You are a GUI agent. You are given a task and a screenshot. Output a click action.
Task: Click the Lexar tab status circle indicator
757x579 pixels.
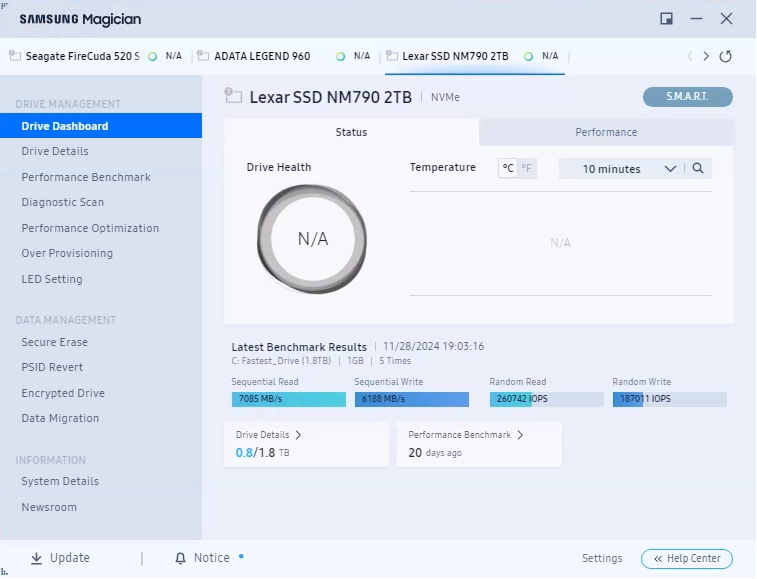coord(529,56)
